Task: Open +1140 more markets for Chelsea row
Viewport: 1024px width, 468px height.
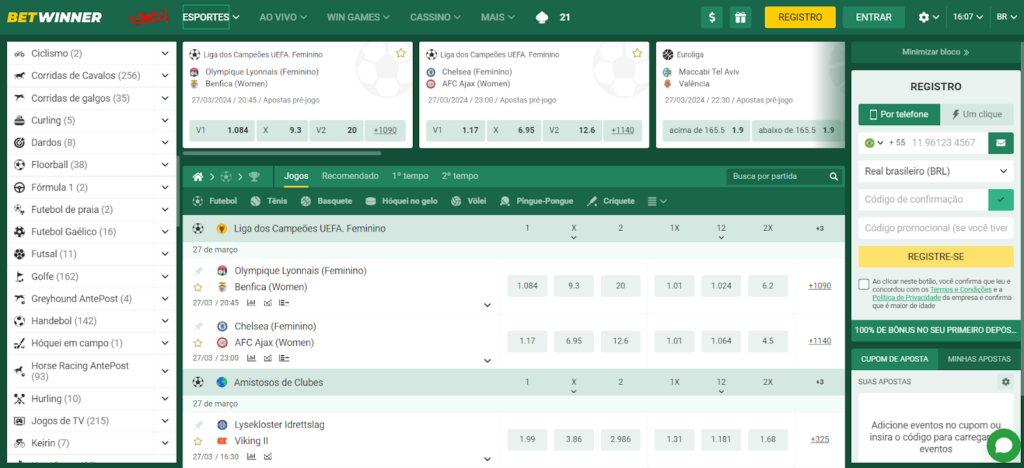Action: coord(820,341)
